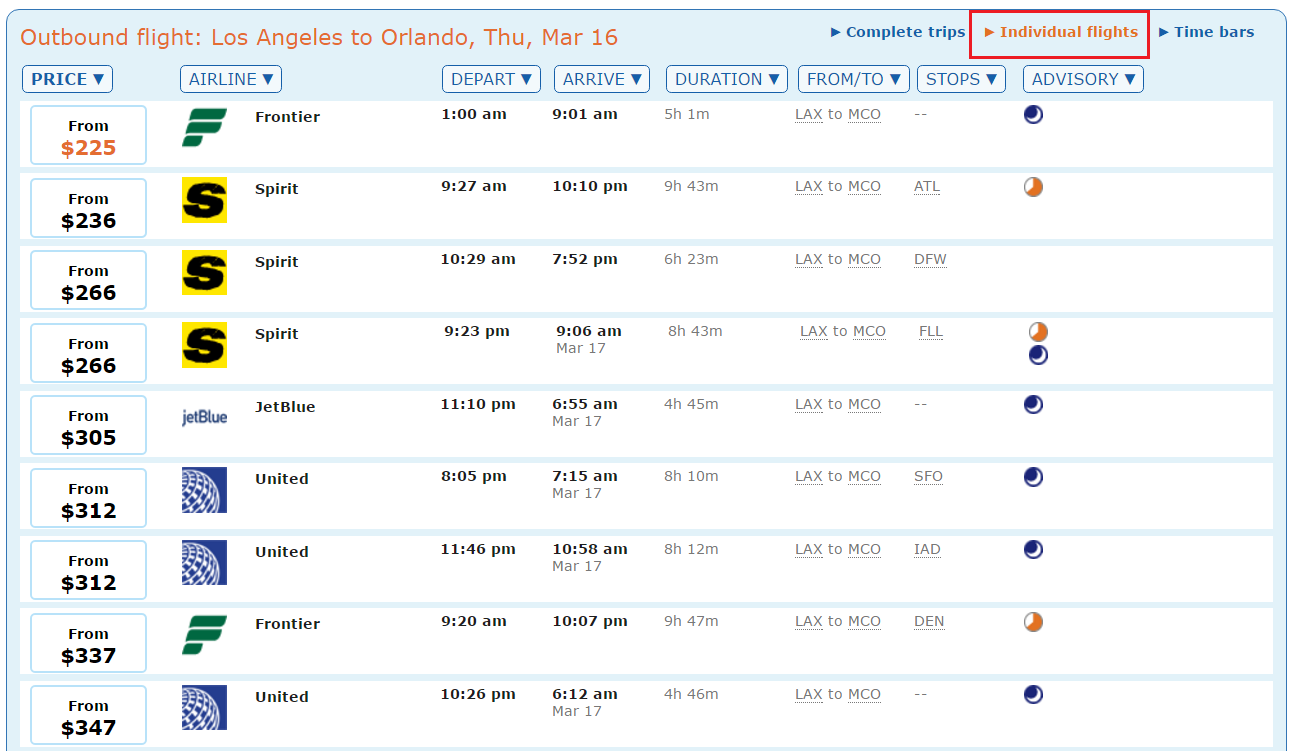Open the ATL stopover link on the Spirit flight
The width and height of the screenshot is (1296, 751).
pos(926,186)
